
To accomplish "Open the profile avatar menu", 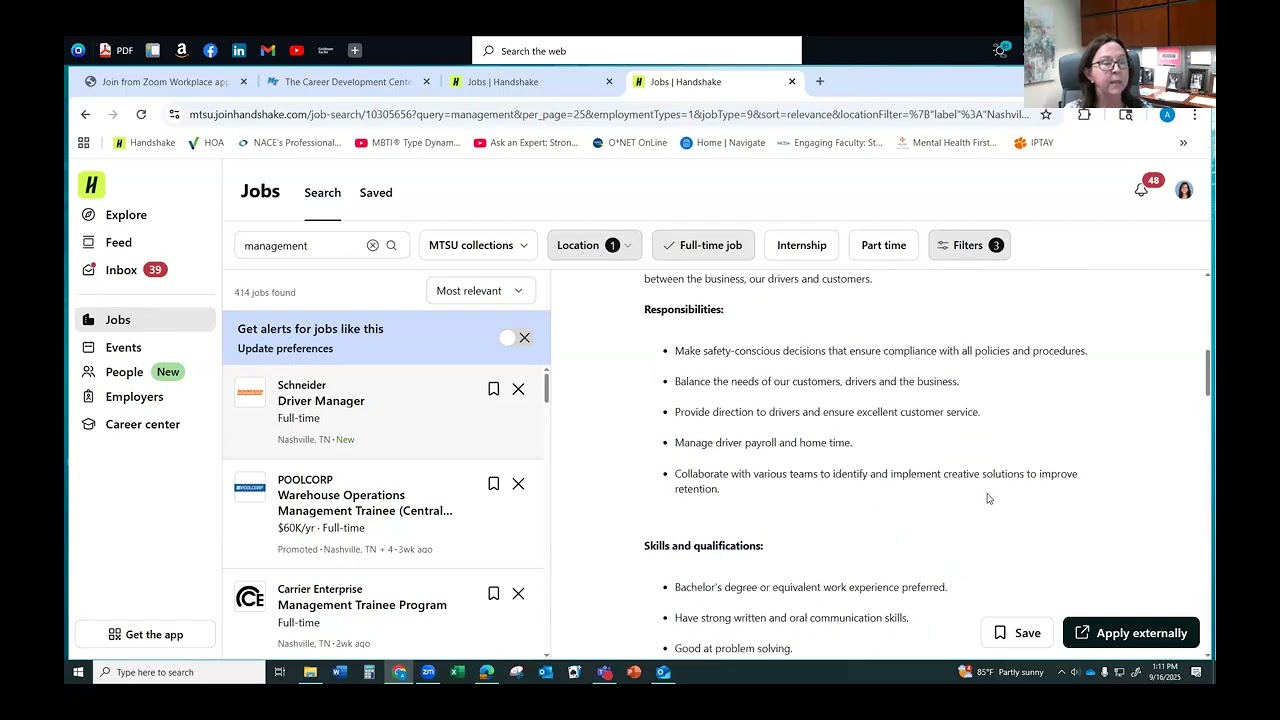I will [1184, 190].
